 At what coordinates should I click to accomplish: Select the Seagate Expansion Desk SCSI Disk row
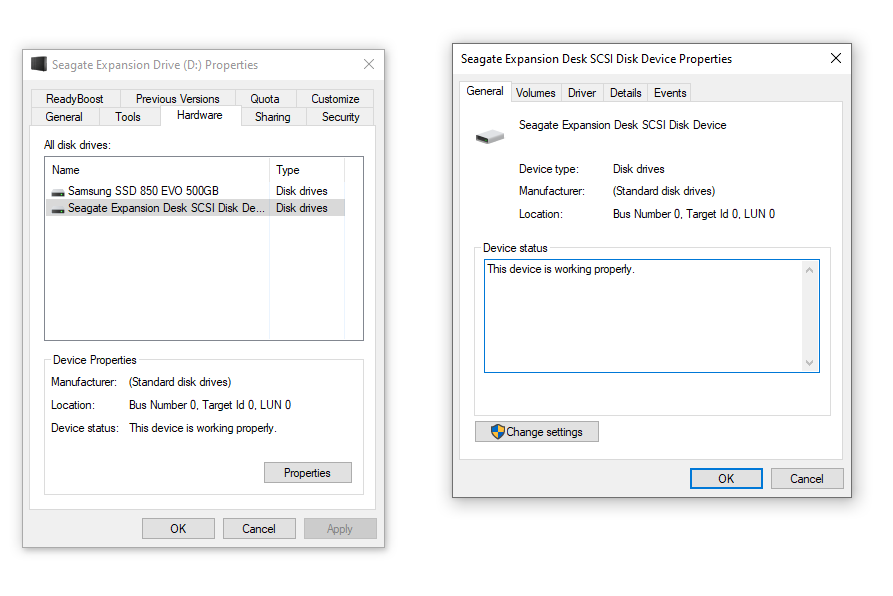point(195,208)
